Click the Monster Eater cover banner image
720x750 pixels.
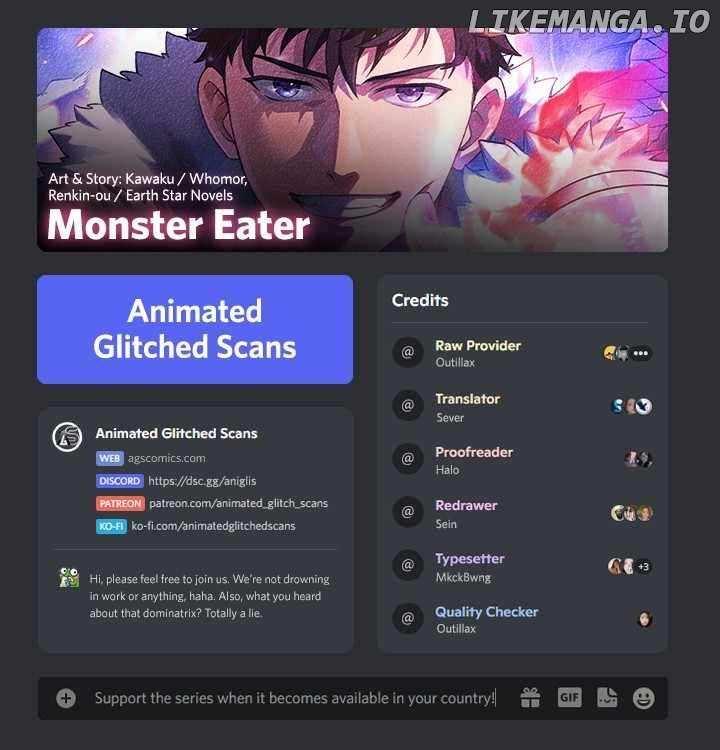pos(353,140)
